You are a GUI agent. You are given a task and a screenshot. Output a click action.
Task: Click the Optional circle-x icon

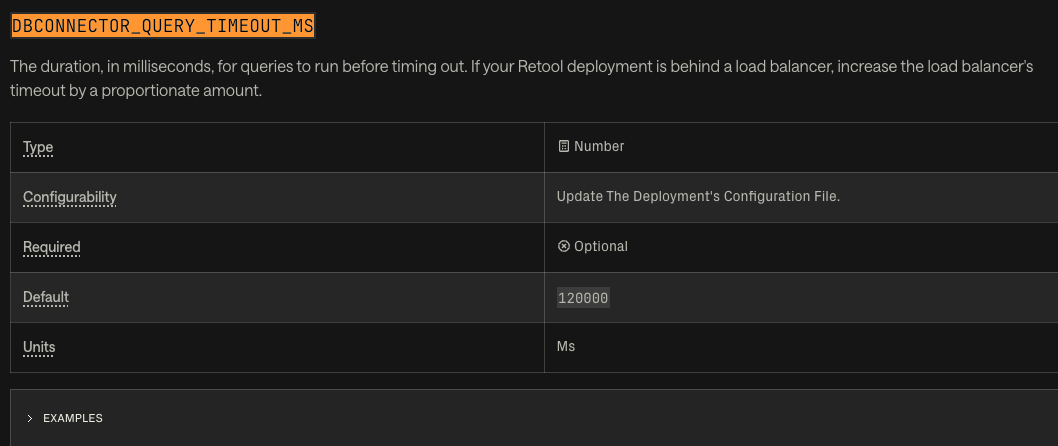click(564, 247)
